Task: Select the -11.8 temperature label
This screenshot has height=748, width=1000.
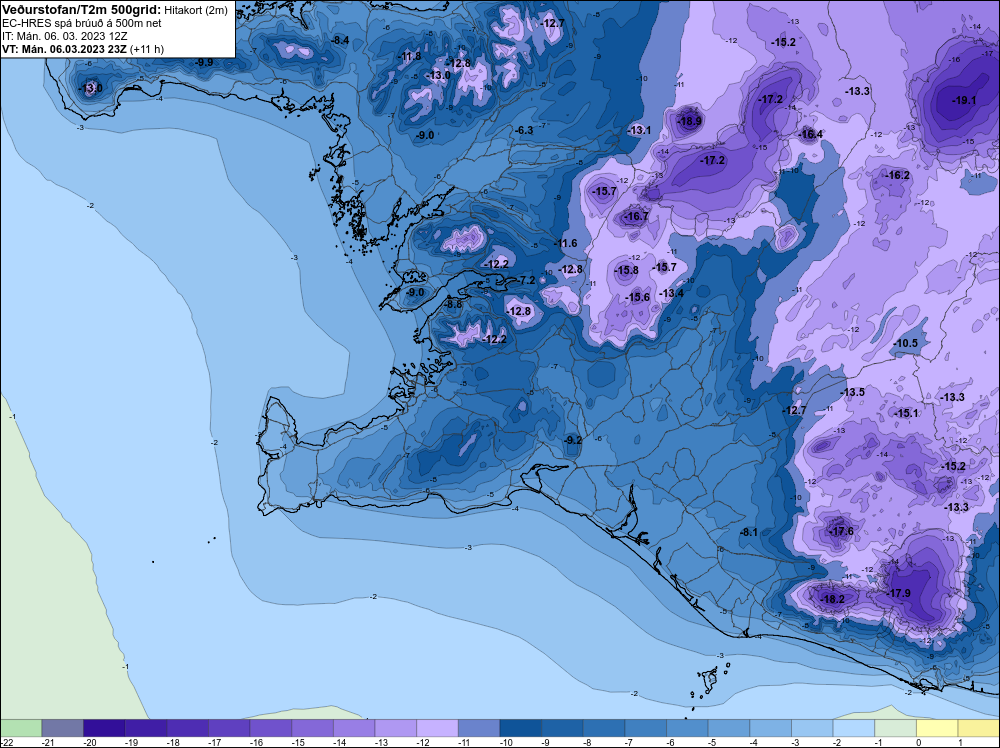Action: [409, 56]
